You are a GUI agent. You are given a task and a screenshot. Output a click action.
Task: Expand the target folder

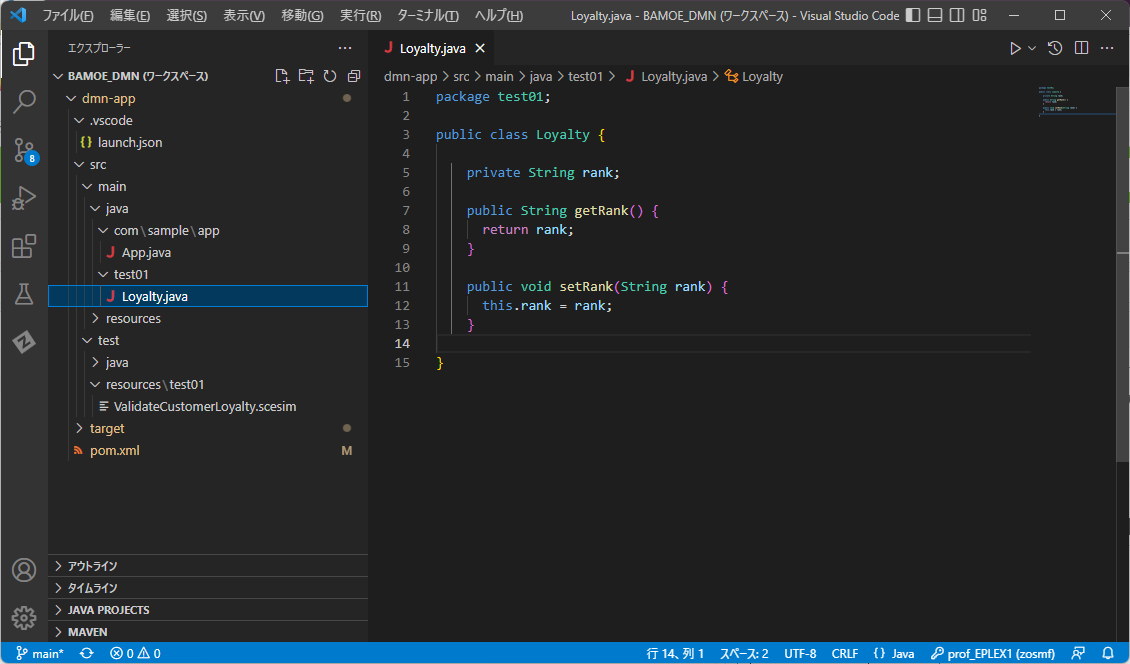[x=106, y=428]
